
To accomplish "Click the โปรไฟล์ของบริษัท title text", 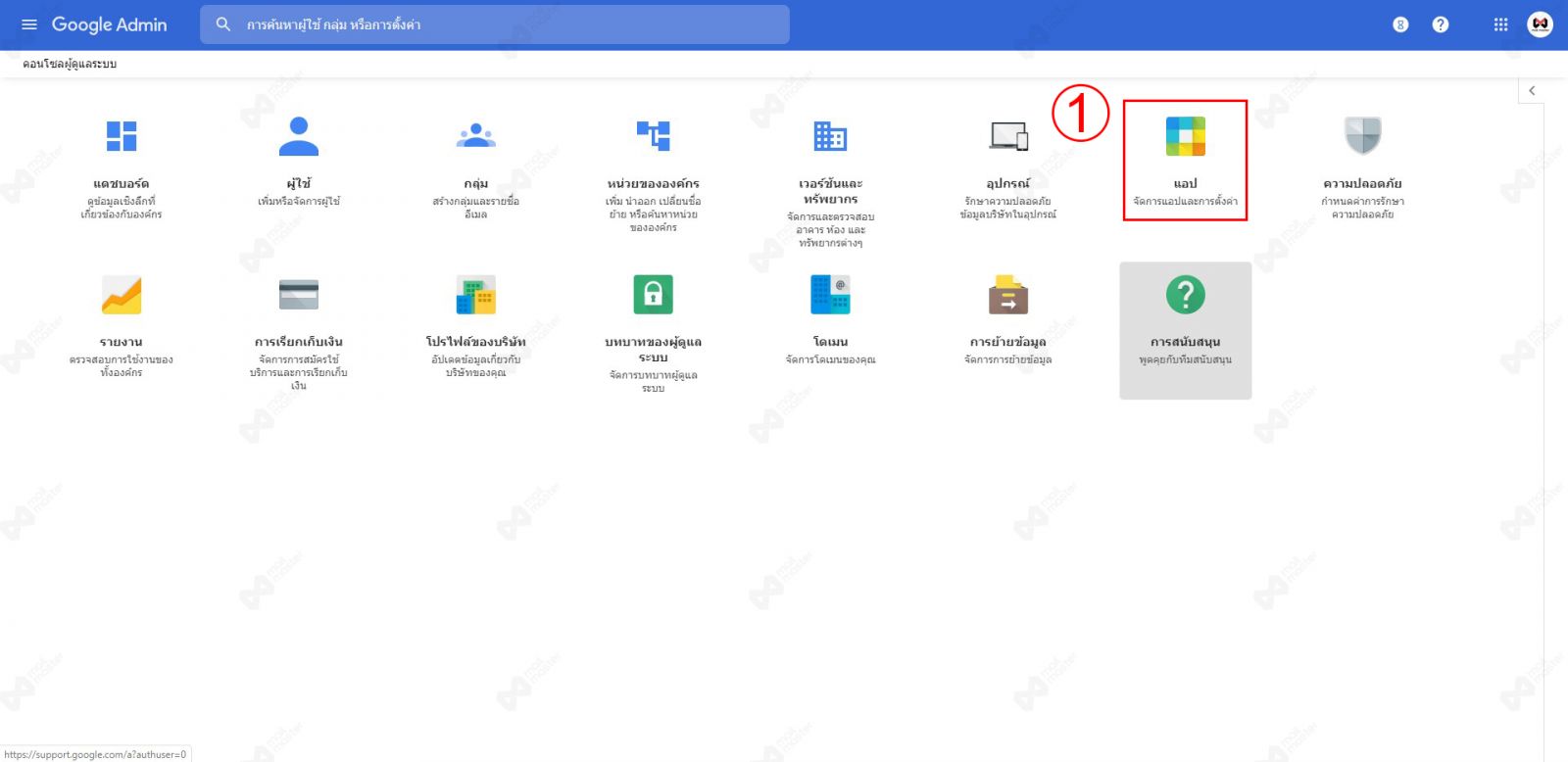I will coord(476,342).
